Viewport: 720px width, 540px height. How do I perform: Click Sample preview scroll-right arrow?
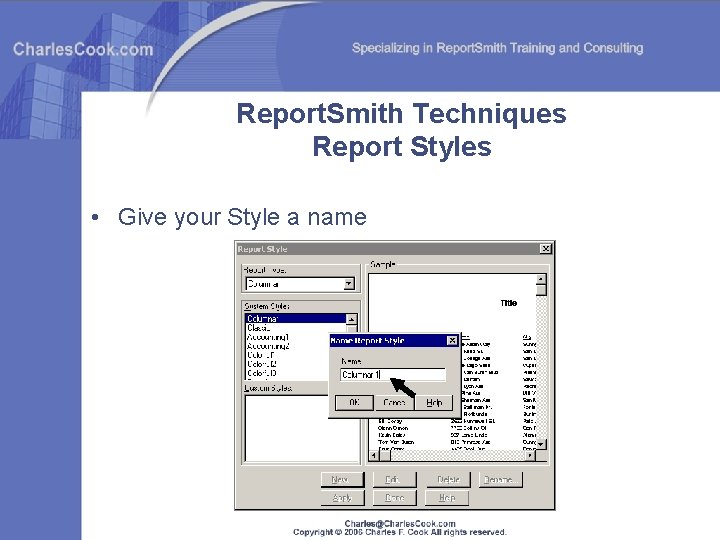530,456
